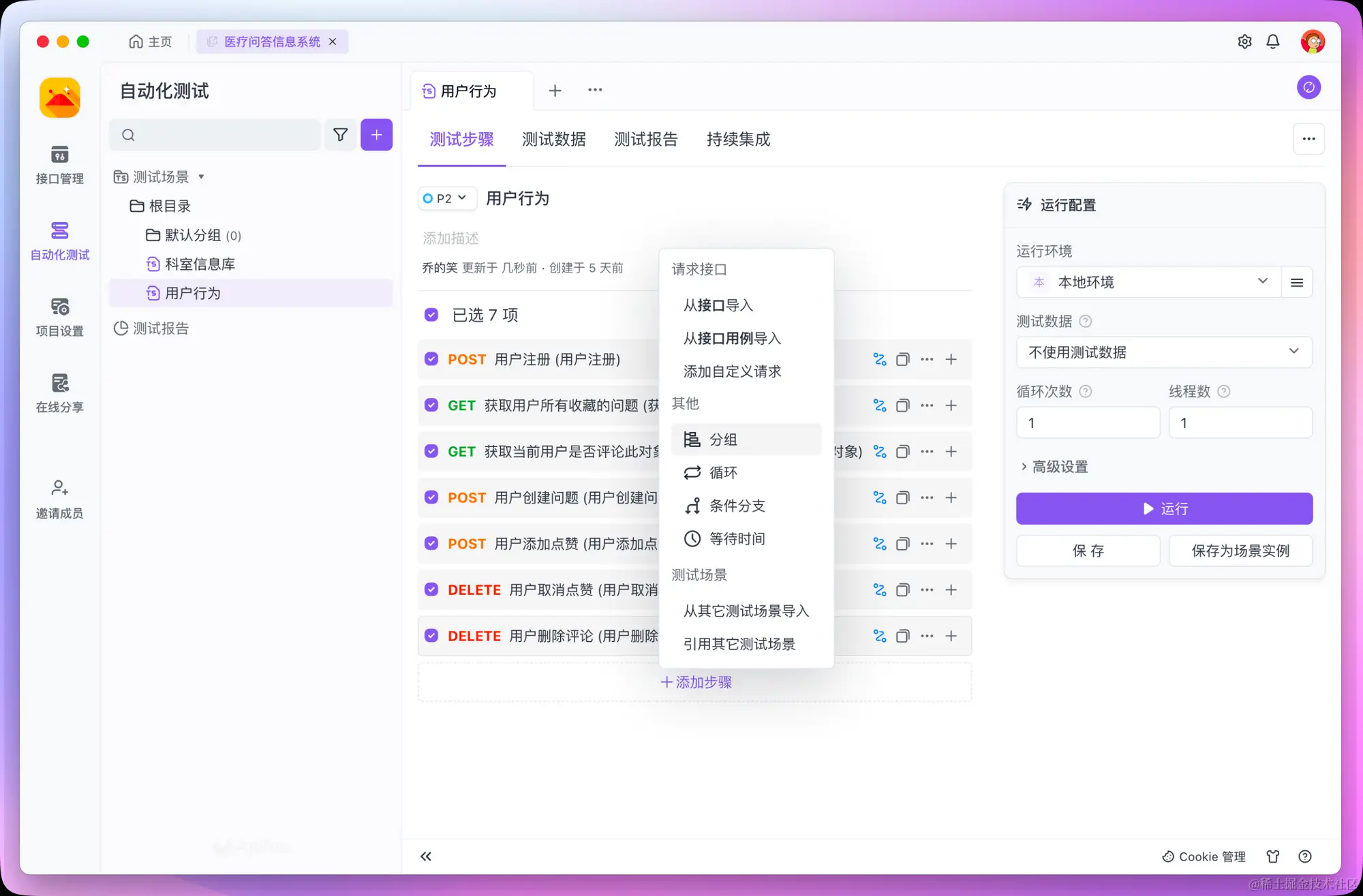Deselect the DELETE 用户取消点赞 step
This screenshot has width=1363, height=896.
point(431,589)
